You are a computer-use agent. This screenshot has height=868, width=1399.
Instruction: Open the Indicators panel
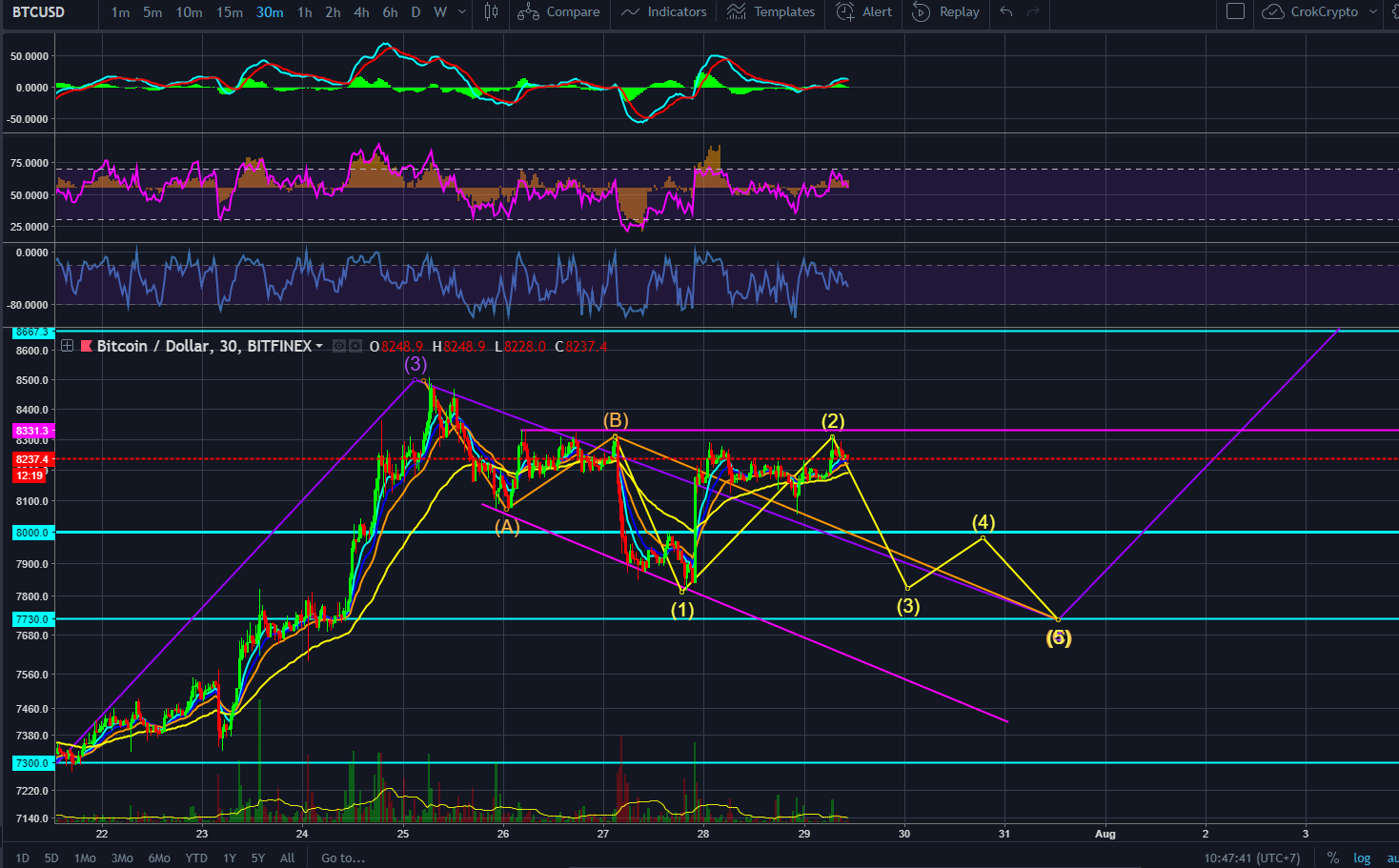pyautogui.click(x=663, y=12)
